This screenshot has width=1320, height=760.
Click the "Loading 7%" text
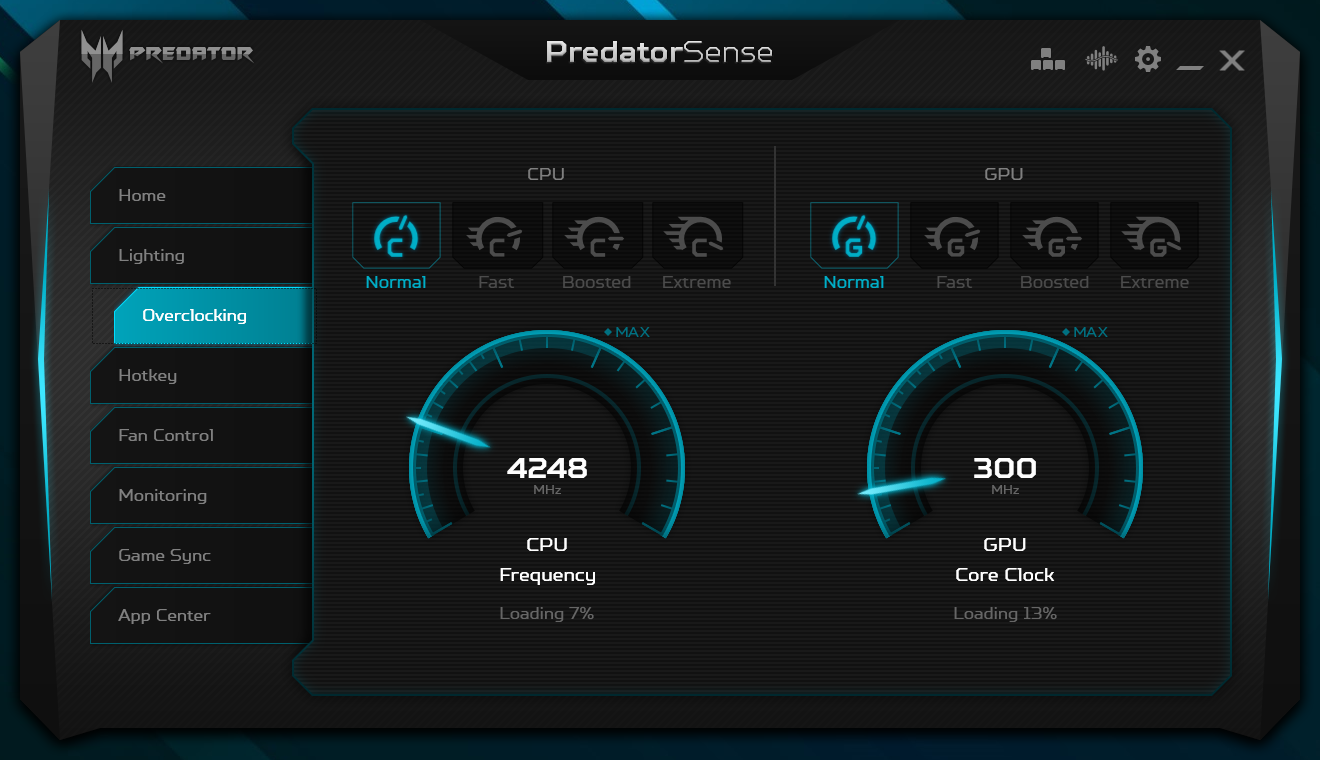point(547,613)
